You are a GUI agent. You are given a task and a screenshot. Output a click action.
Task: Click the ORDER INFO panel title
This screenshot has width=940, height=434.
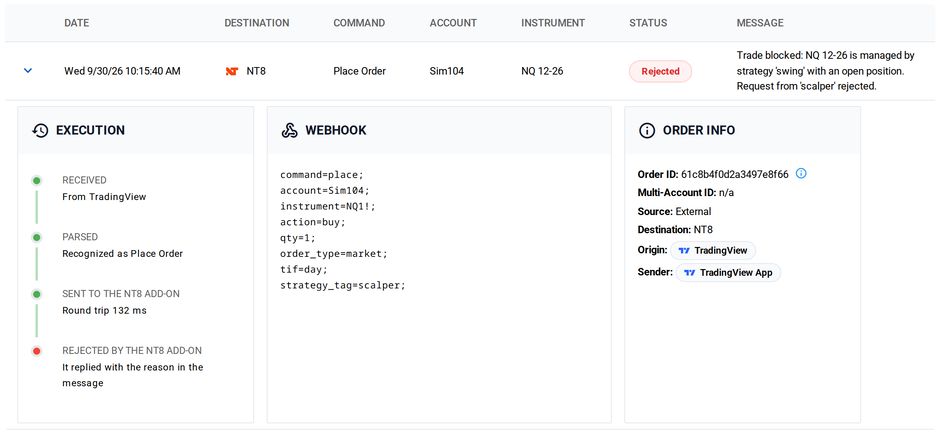(x=699, y=131)
